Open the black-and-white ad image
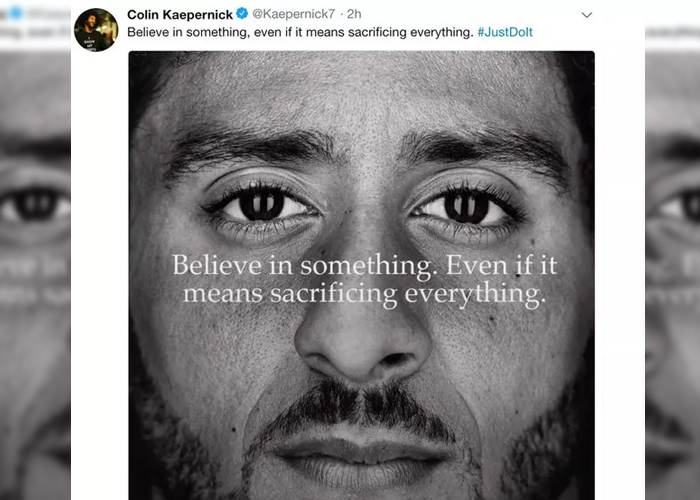700x500 pixels. [362, 275]
